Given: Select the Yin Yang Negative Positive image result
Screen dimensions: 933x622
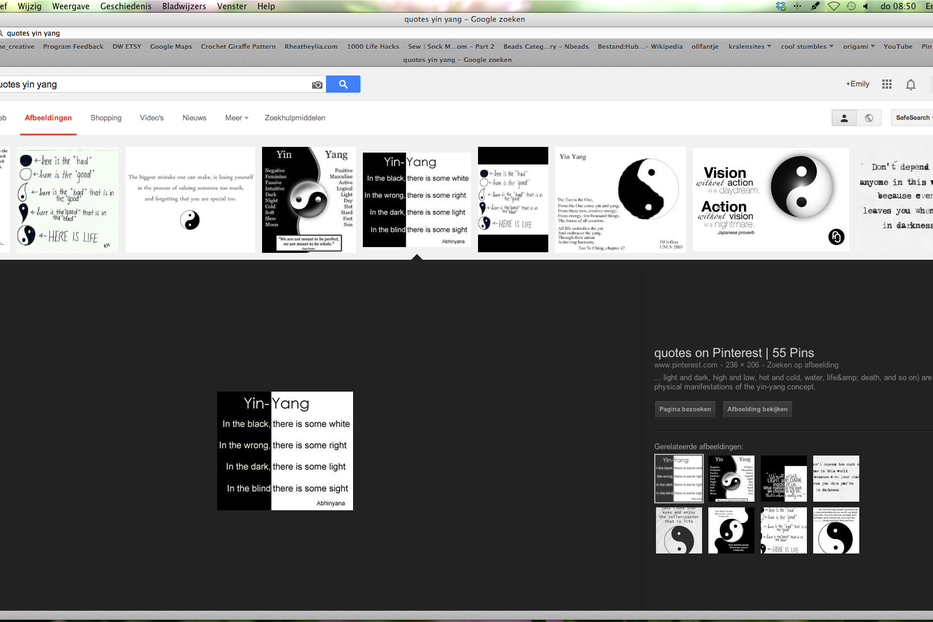Looking at the screenshot, I should [x=309, y=200].
